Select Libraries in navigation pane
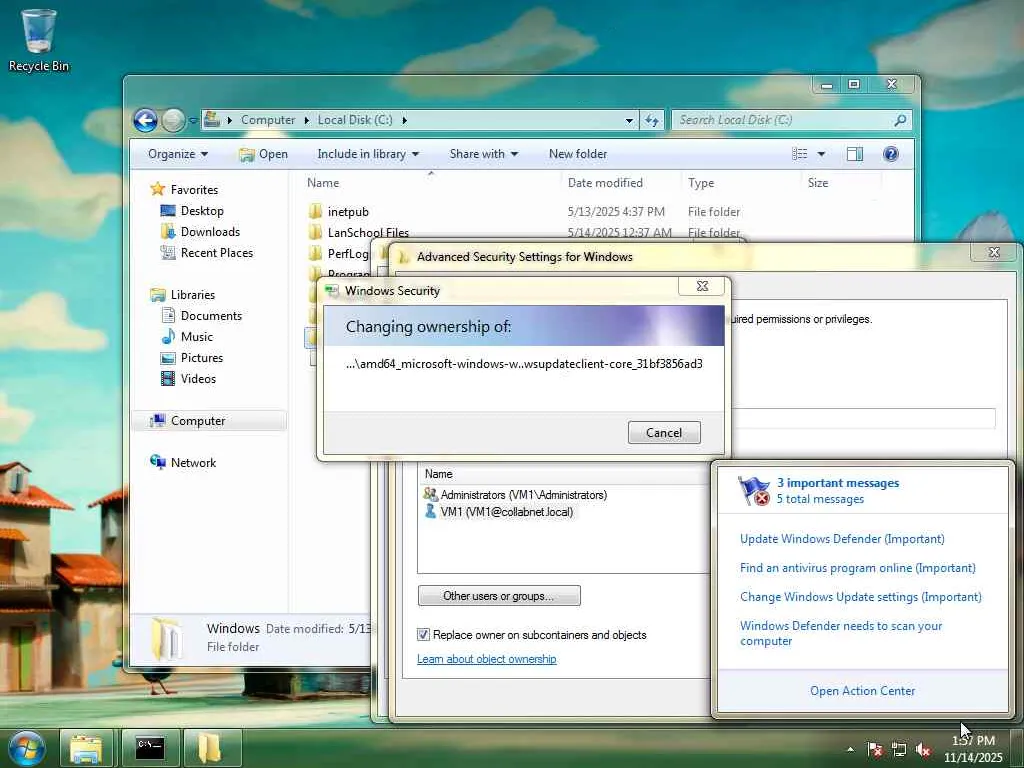The image size is (1024, 768). click(193, 295)
